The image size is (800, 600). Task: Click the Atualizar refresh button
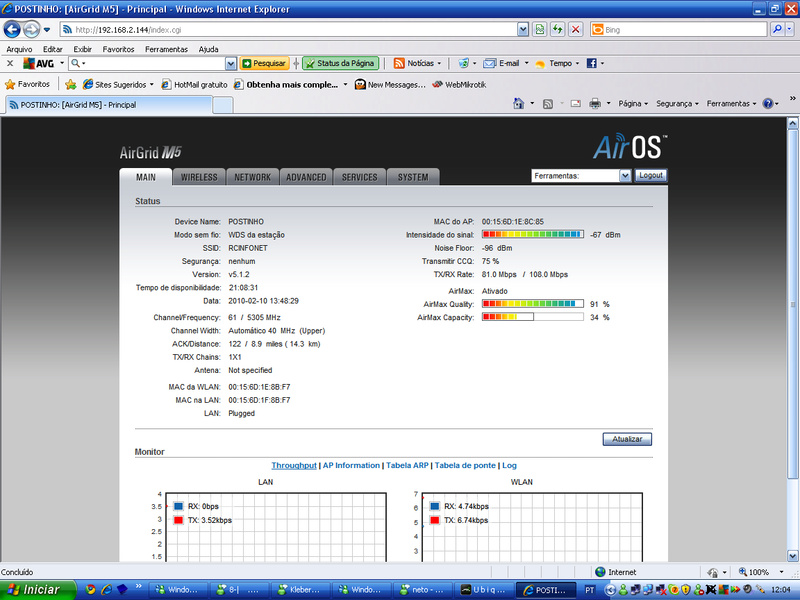(x=627, y=439)
